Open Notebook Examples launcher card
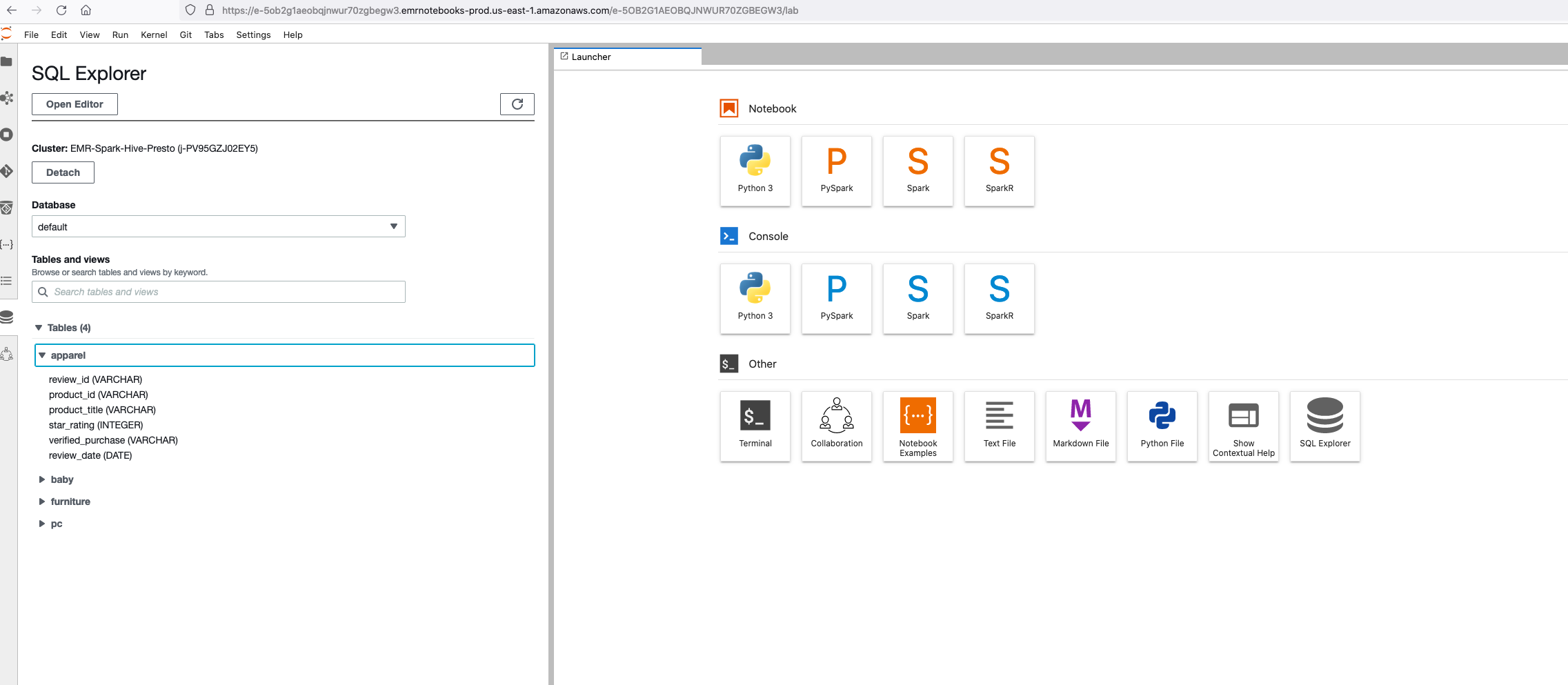Viewport: 1568px width, 685px height. [x=918, y=426]
